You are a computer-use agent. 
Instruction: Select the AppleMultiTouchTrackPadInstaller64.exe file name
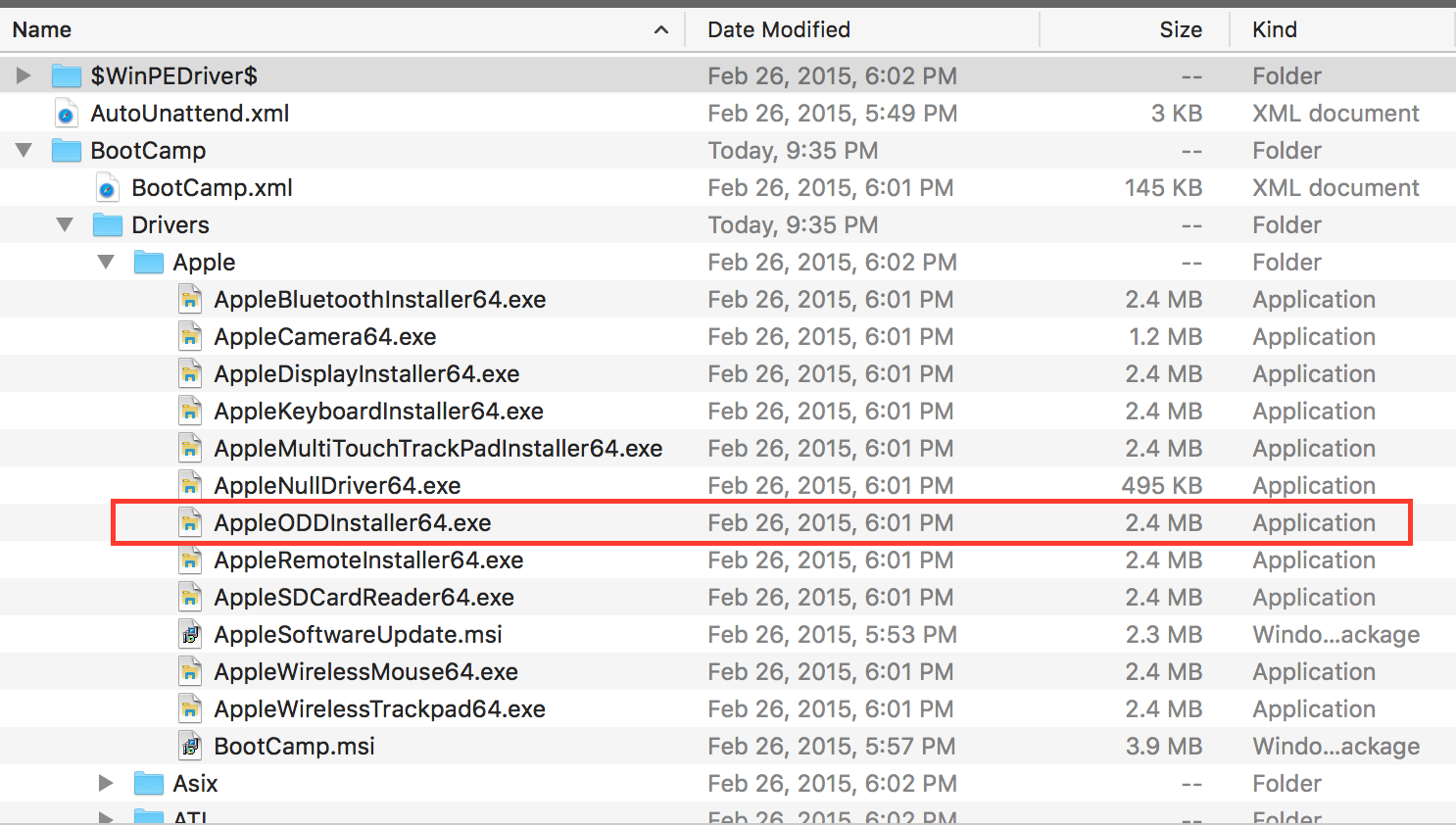pyautogui.click(x=438, y=448)
